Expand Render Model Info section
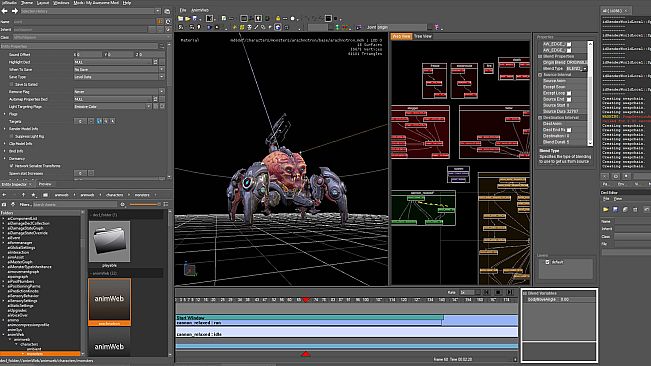The width and height of the screenshot is (651, 366). point(5,129)
